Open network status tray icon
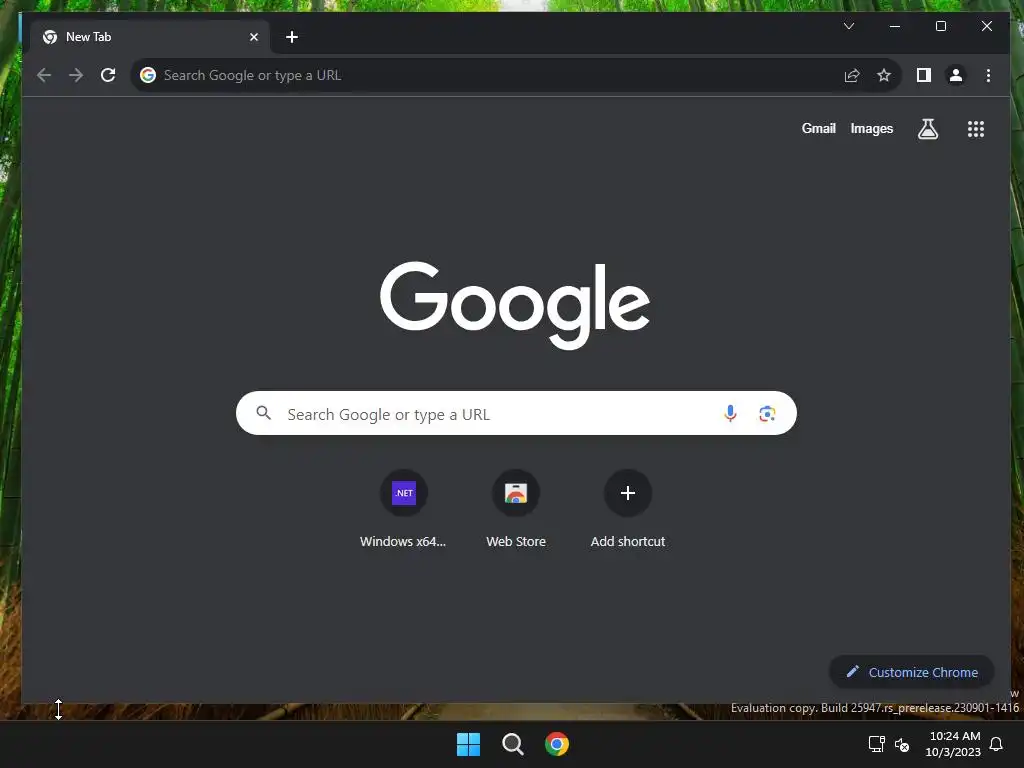This screenshot has width=1024, height=768. click(876, 744)
